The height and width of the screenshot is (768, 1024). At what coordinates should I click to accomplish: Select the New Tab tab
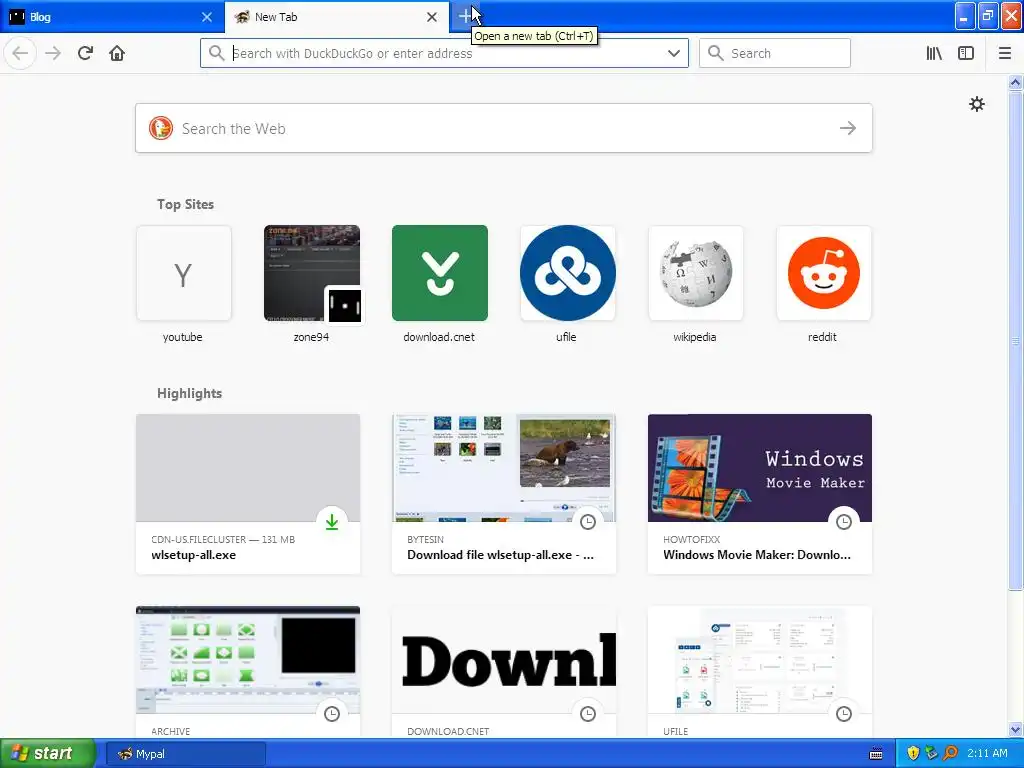point(336,17)
